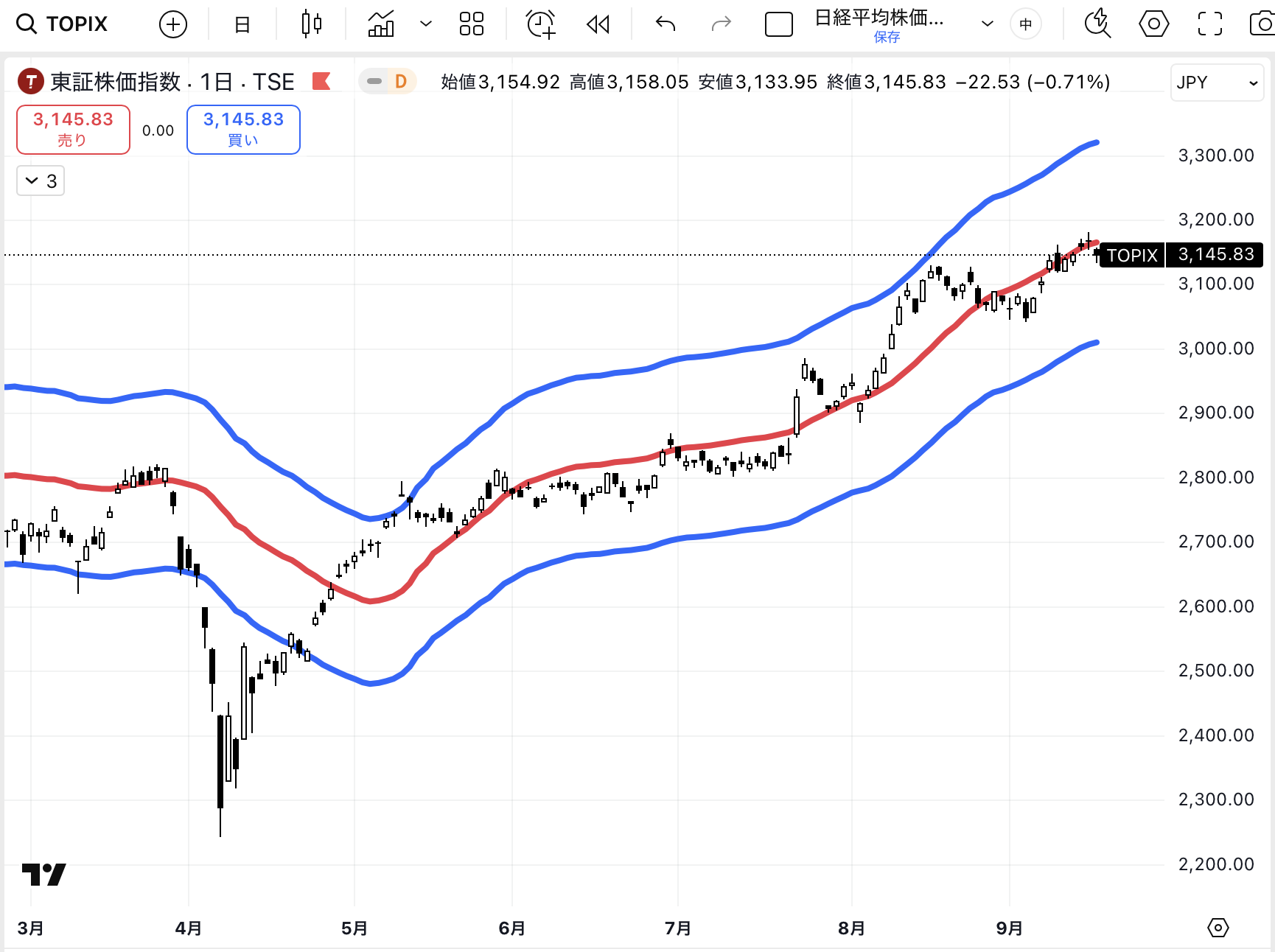Click the 東証株価指数 symbol title
1275x952 pixels.
[115, 82]
